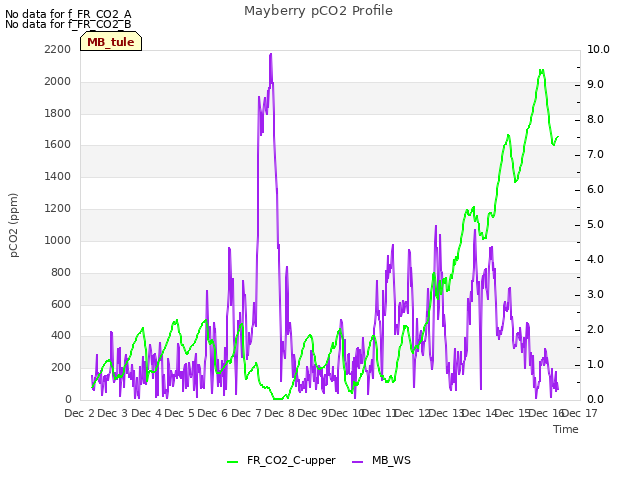Click the 'No data for f_FR_CO2_A' message
The width and height of the screenshot is (640, 480).
tap(68, 14)
